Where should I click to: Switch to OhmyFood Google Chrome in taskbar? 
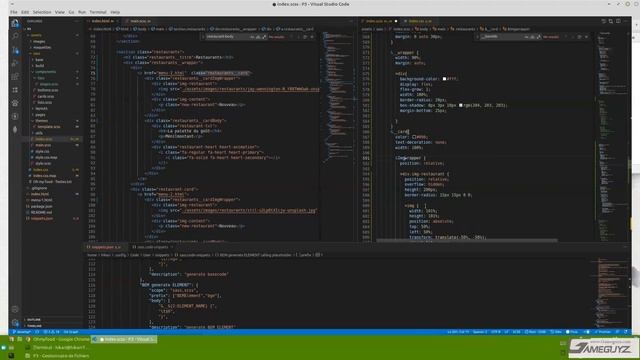58,339
